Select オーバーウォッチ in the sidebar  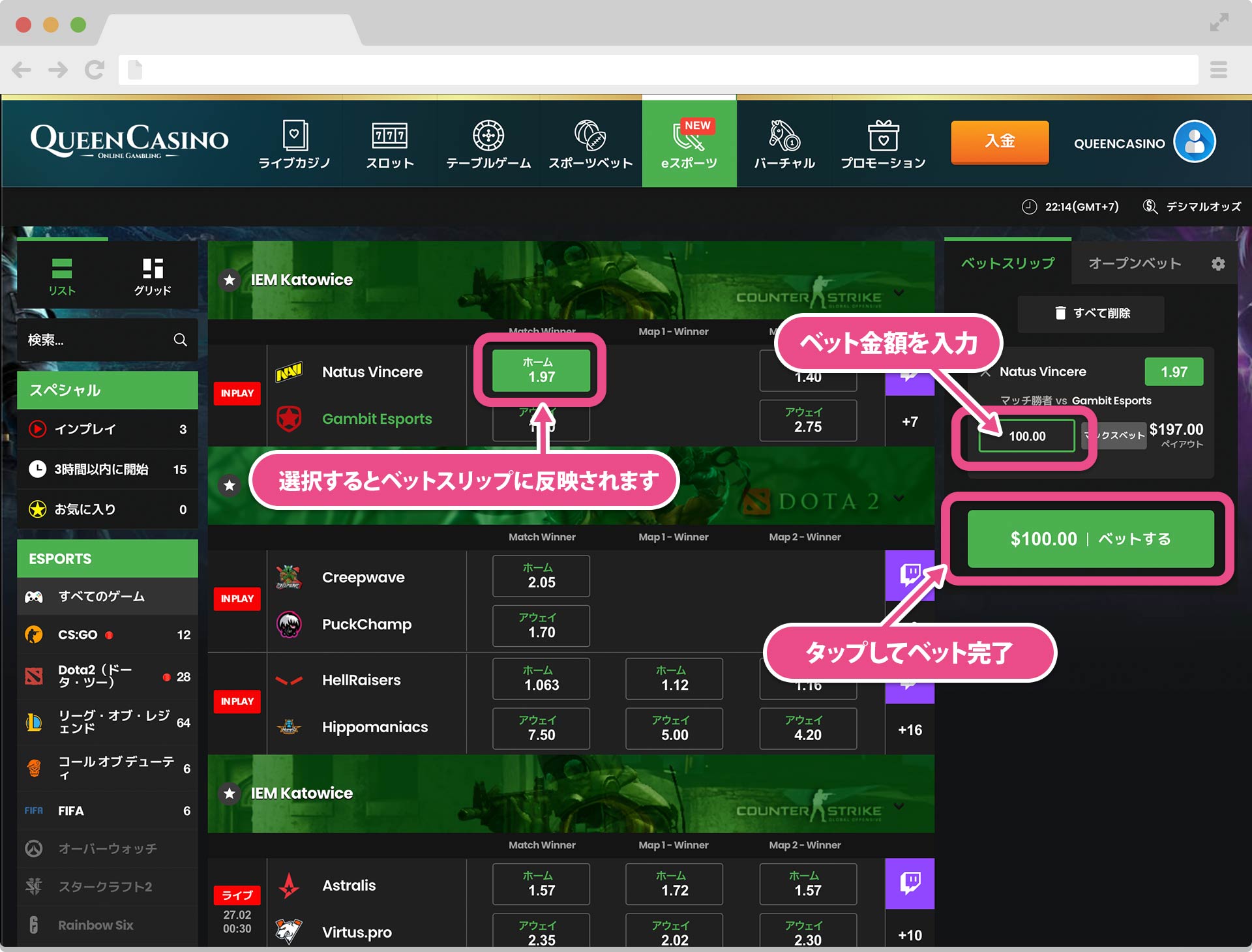(108, 848)
